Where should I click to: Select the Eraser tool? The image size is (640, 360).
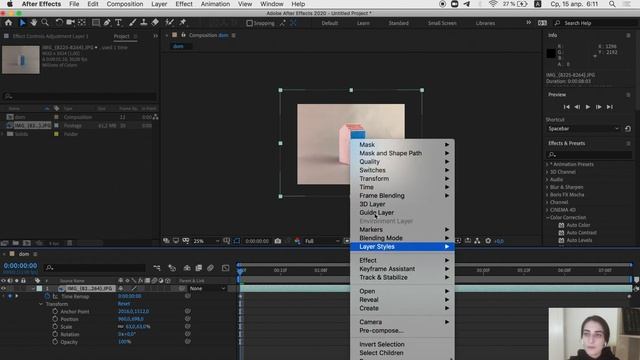pos(155,23)
